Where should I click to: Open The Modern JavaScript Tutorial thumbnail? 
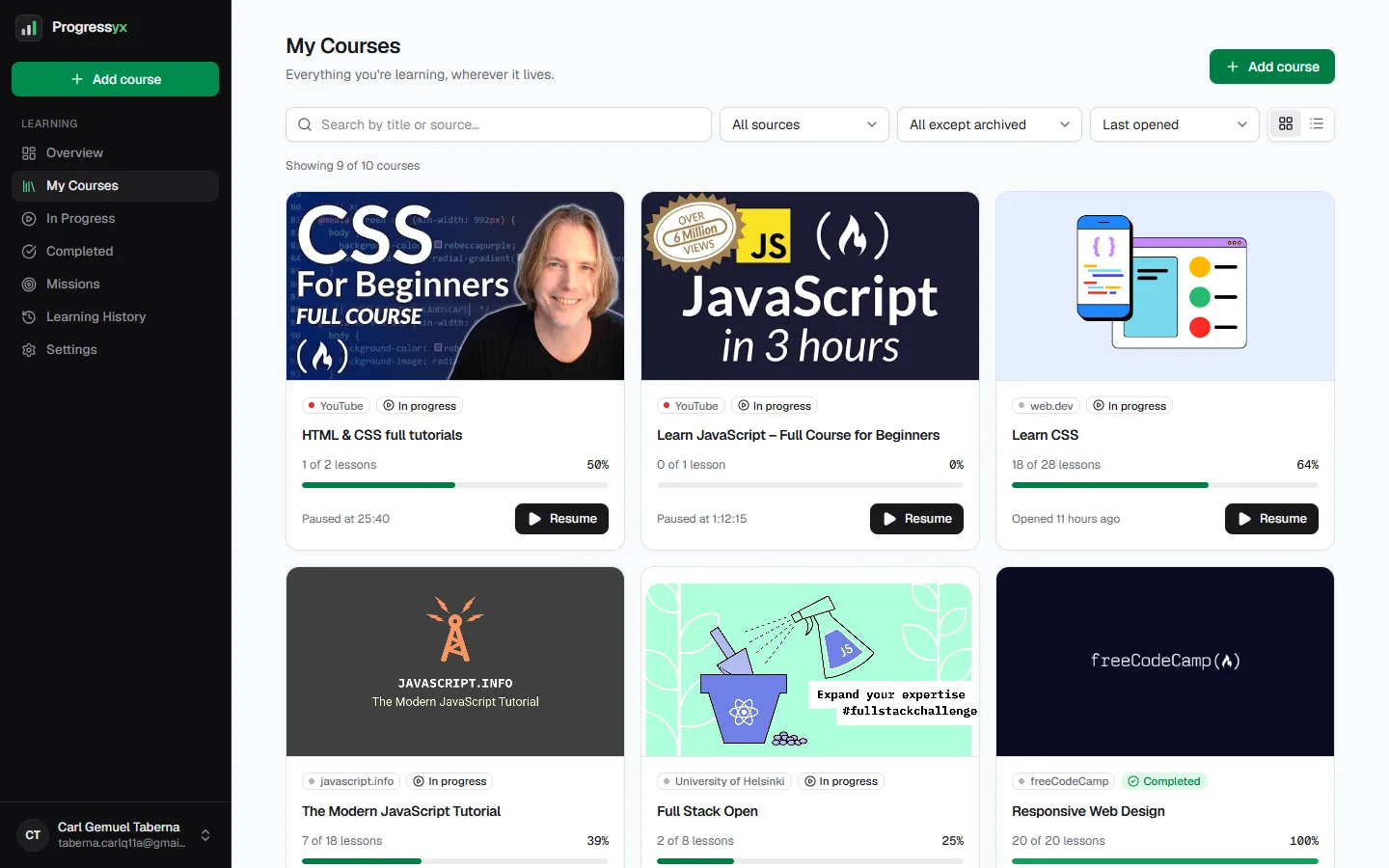[455, 662]
